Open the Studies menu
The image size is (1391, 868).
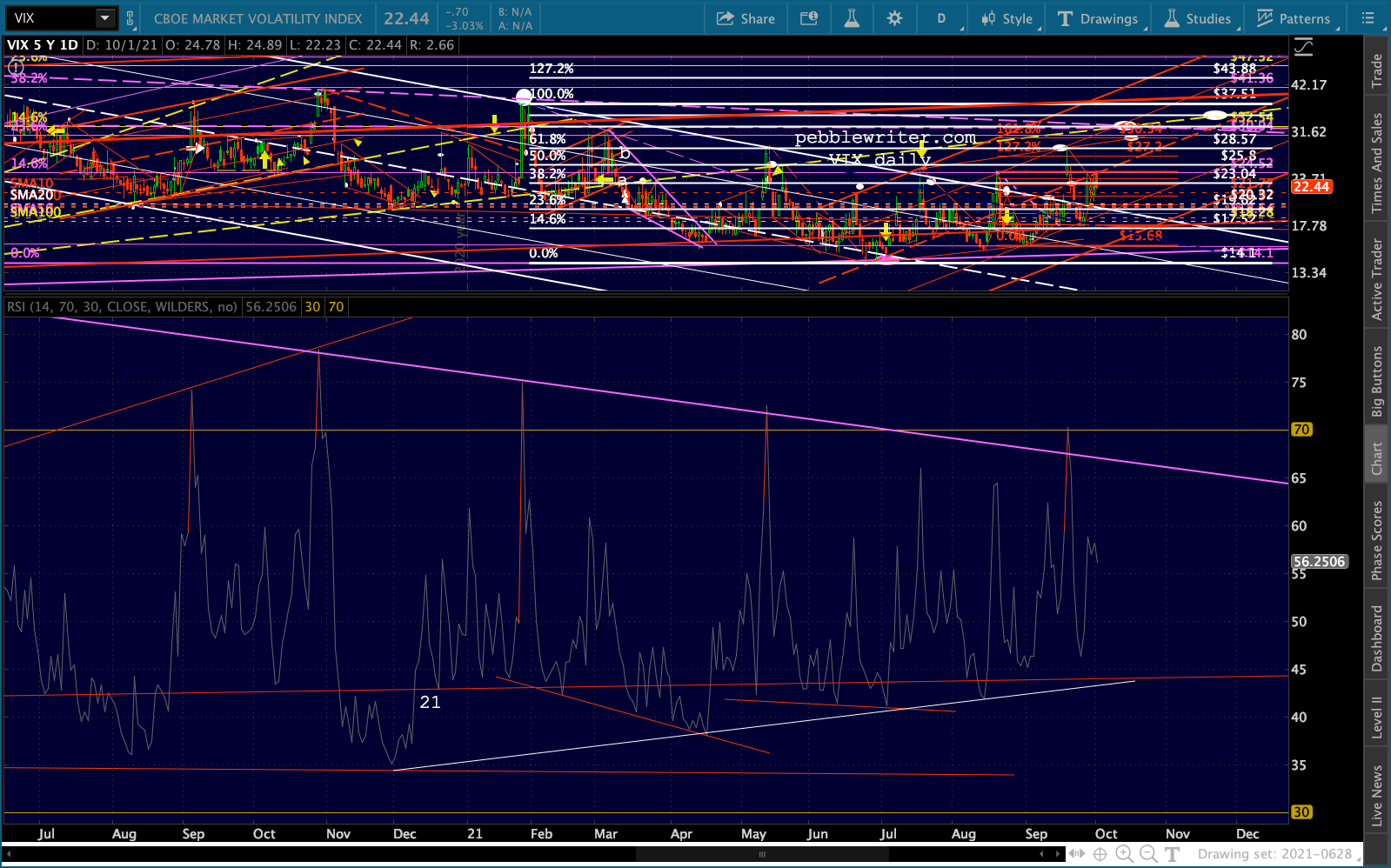[x=1198, y=18]
